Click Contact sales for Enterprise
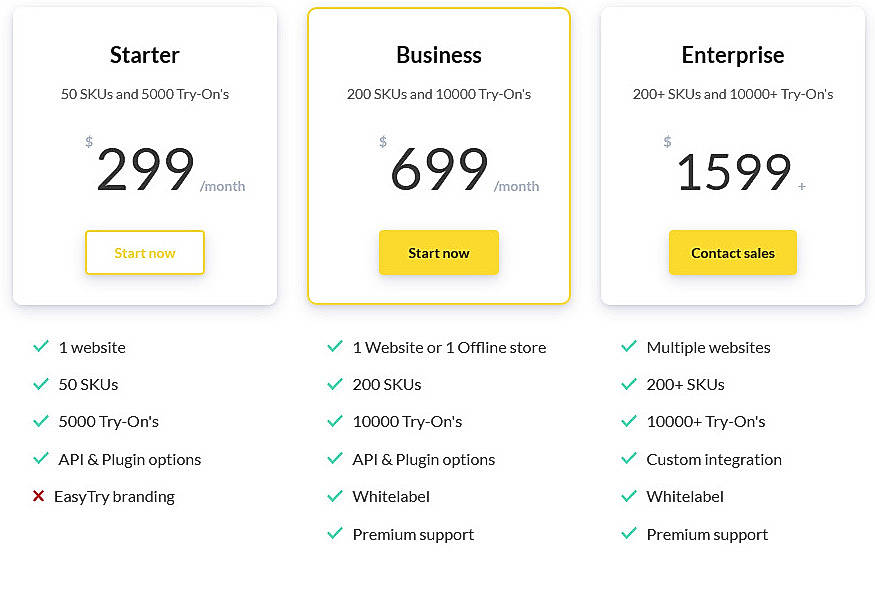Screen dimensions: 875x591 732,252
